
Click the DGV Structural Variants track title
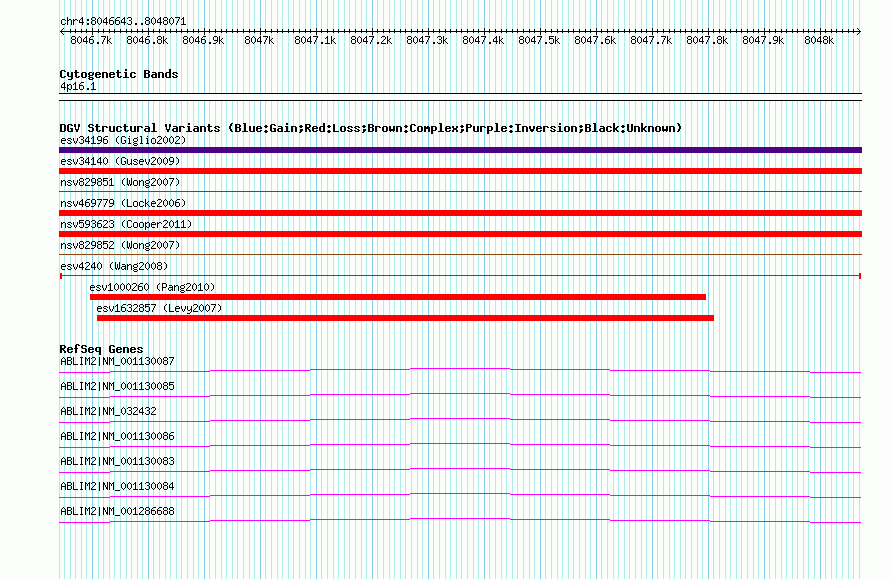pyautogui.click(x=370, y=128)
